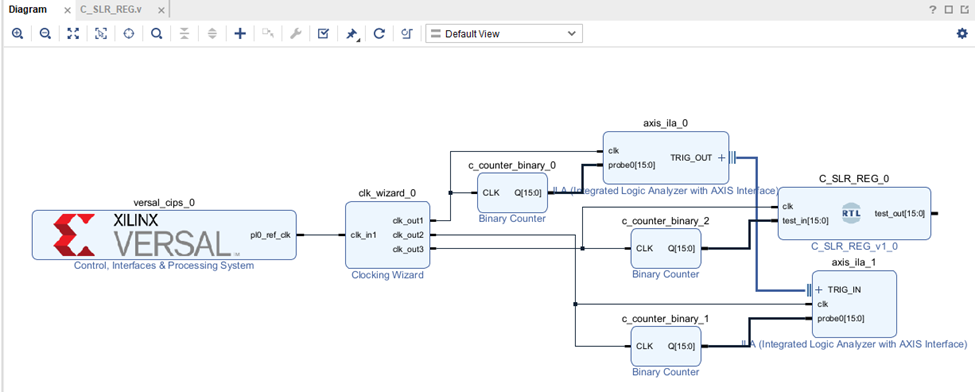Screen dimensions: 975x392
Task: Click the pin toolbar icon
Action: [351, 34]
